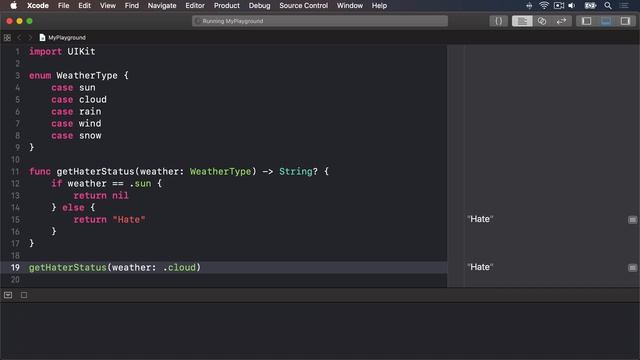Click the "Hate" result on line 15
The width and height of the screenshot is (640, 360).
(x=480, y=219)
